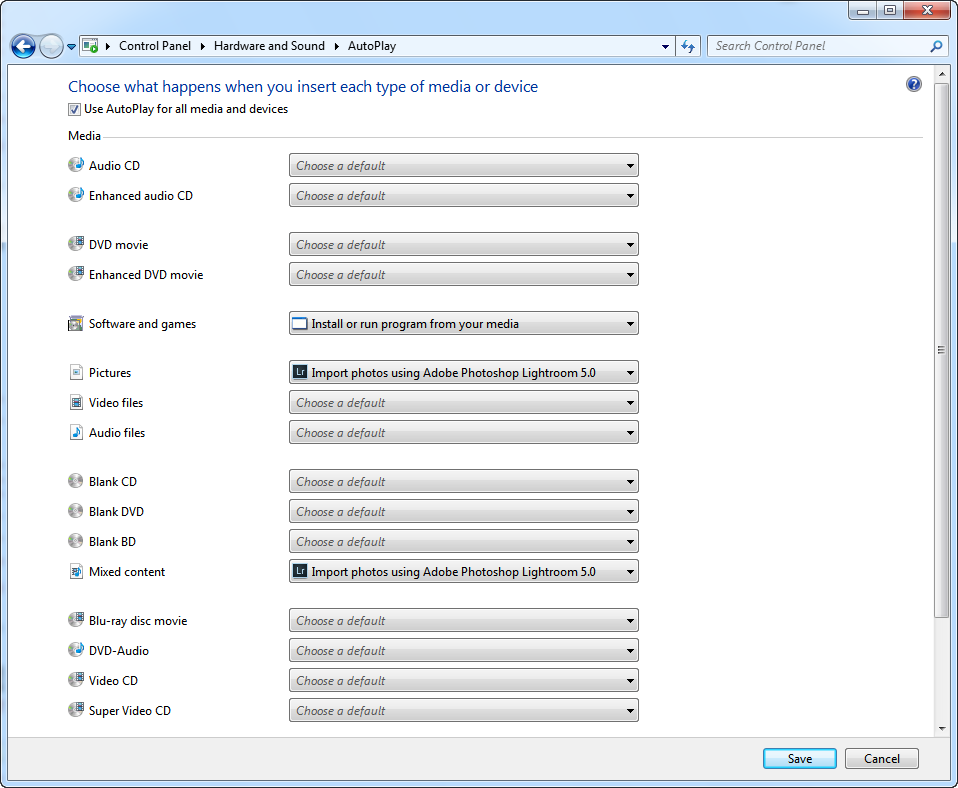Screen dimensions: 958x788
Task: Click the Mixed content icon
Action: 76,572
